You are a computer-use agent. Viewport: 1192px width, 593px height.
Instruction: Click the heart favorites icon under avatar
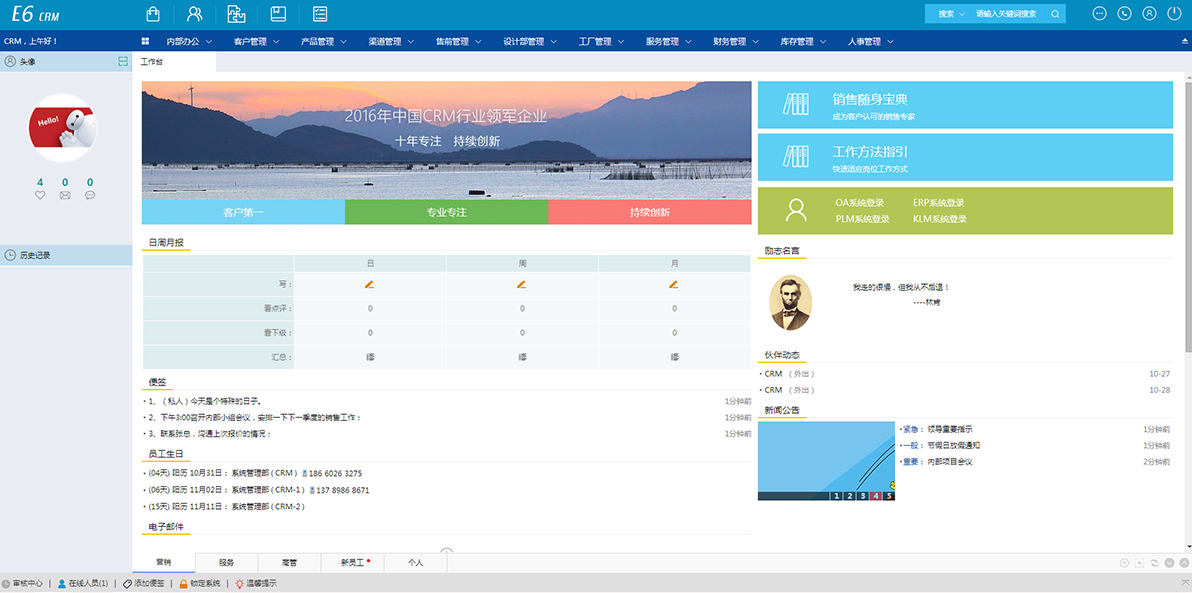tap(40, 195)
